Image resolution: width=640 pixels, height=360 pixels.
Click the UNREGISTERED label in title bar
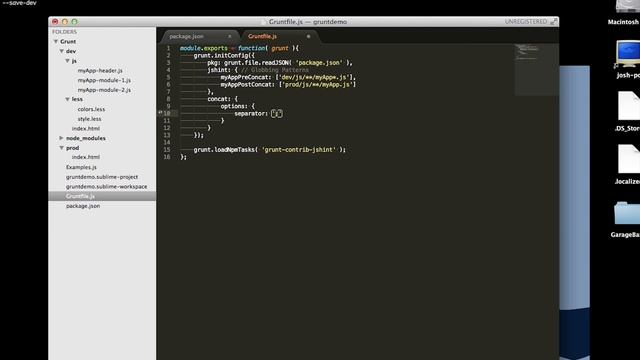point(526,22)
